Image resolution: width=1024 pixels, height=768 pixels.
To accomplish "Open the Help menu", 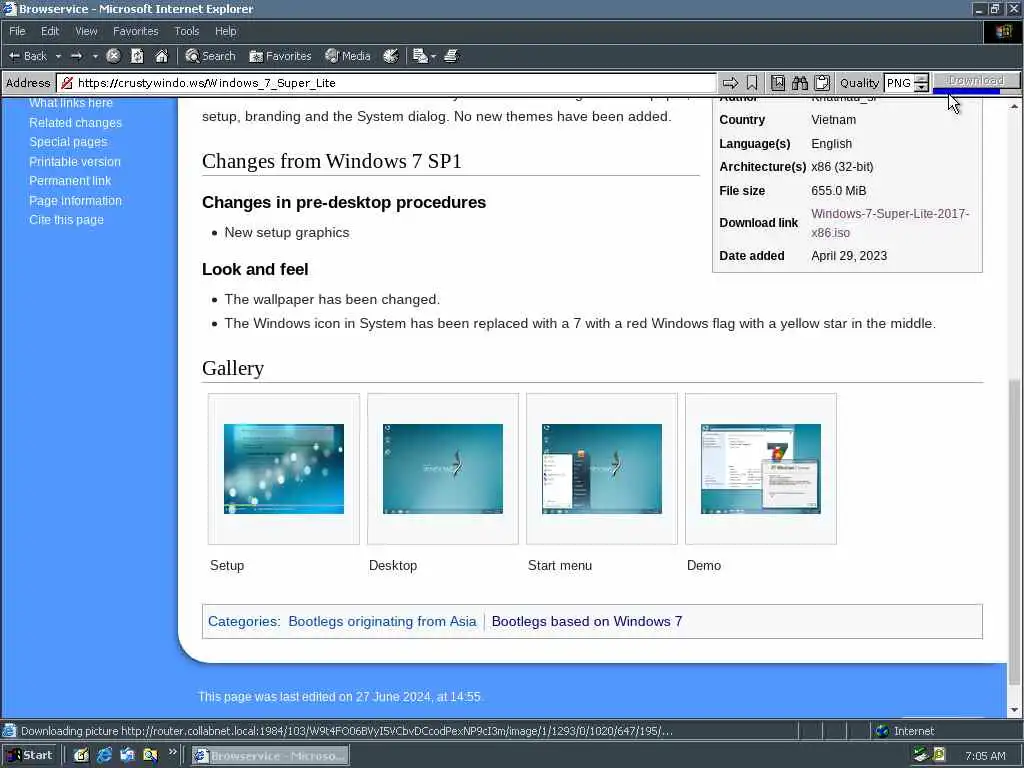I will tap(225, 31).
